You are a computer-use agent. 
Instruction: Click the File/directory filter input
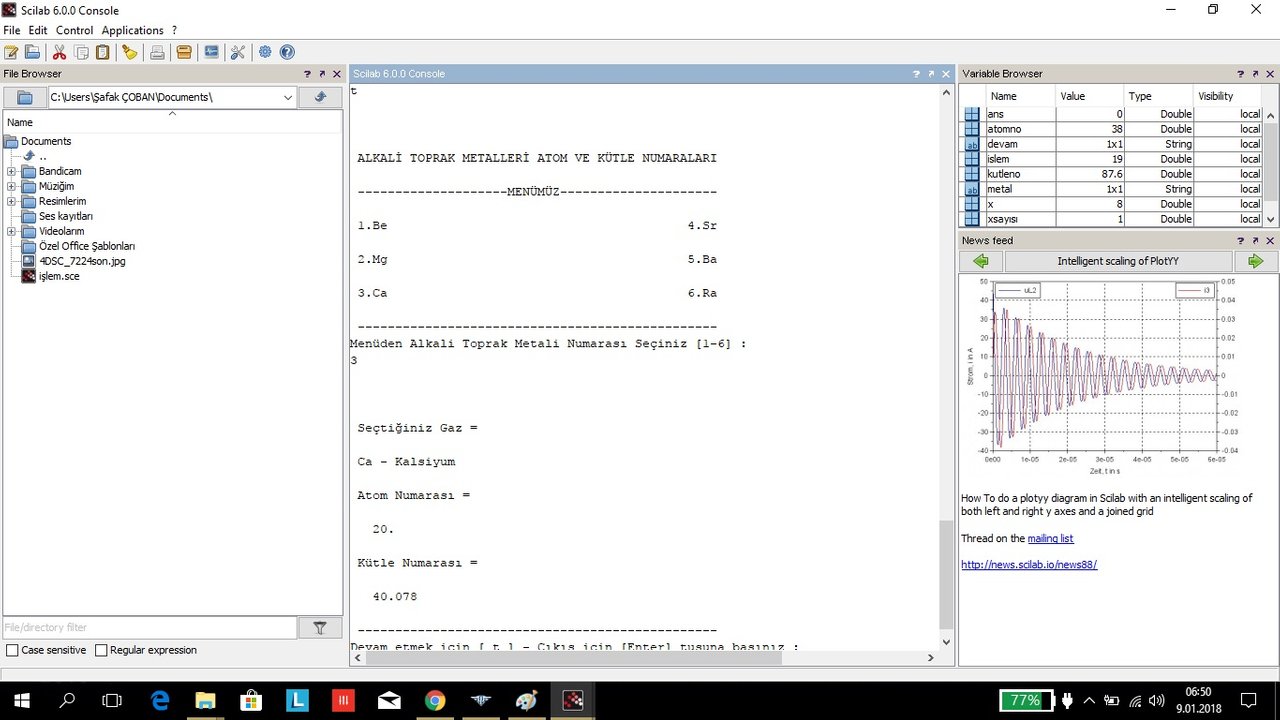tap(150, 628)
